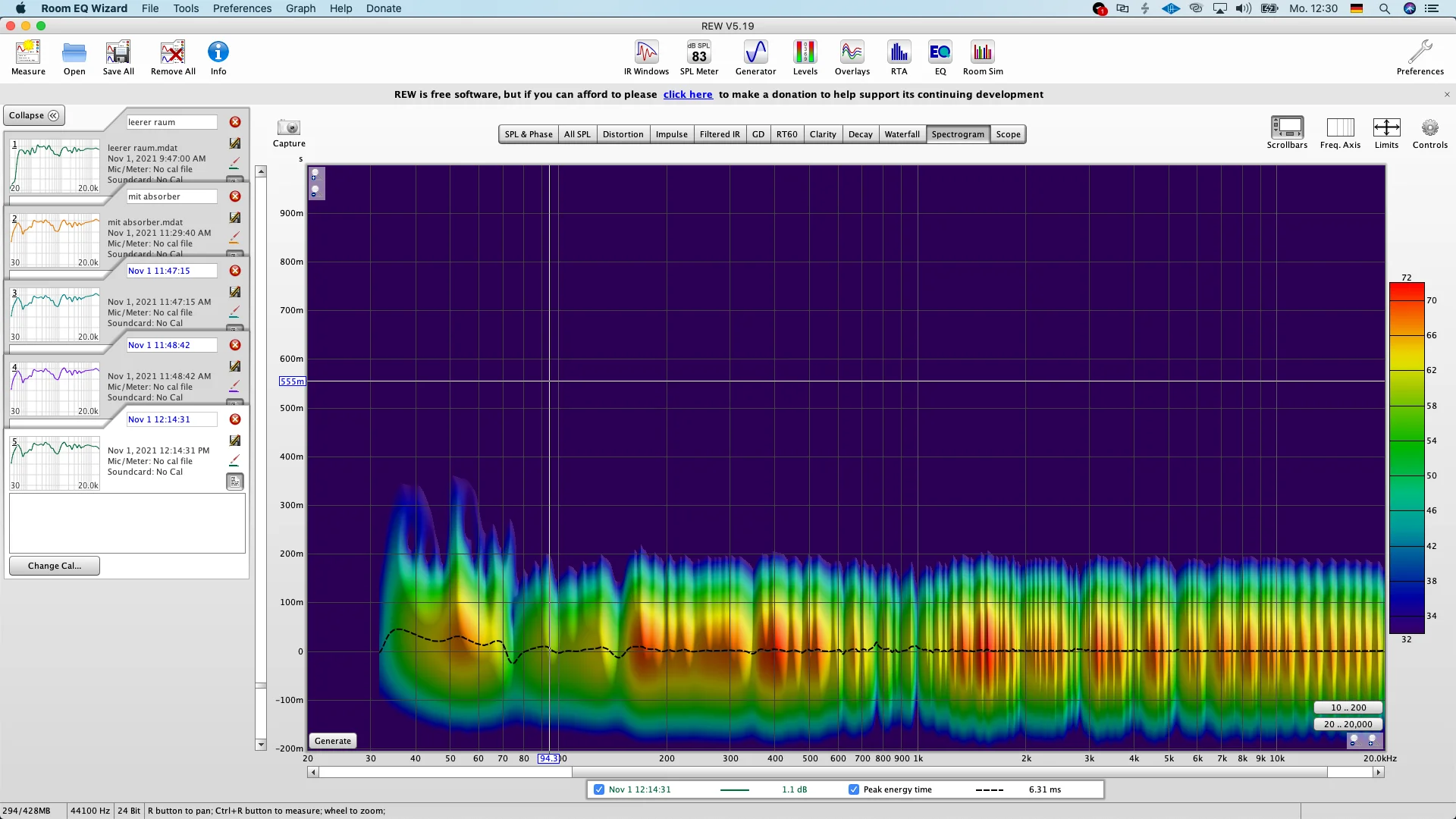Collapse the measurements panel

coord(34,115)
